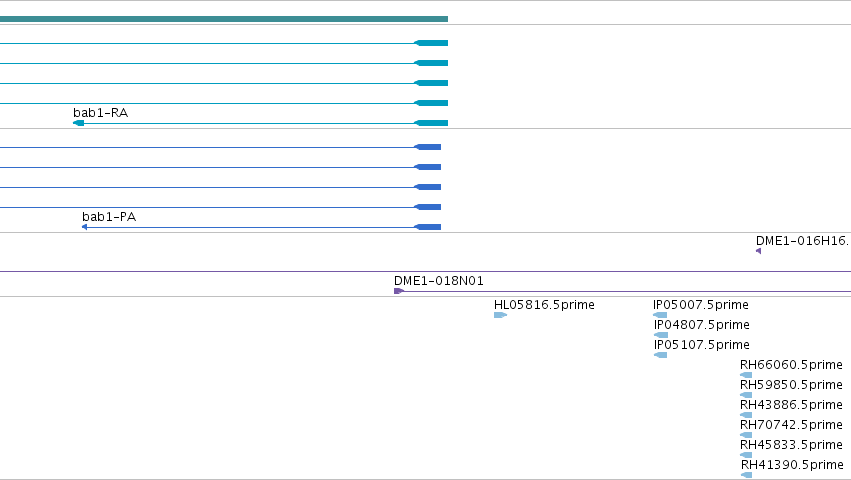
Task: Select the DME1-016H16 purple arrowhead
Action: (758, 251)
